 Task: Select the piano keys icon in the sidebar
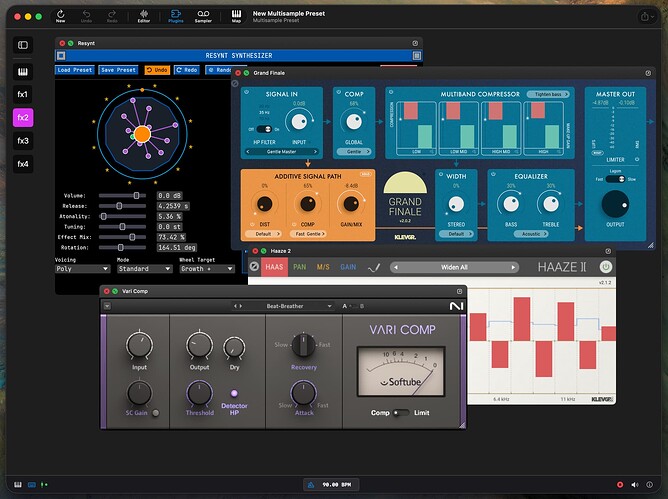[x=23, y=72]
